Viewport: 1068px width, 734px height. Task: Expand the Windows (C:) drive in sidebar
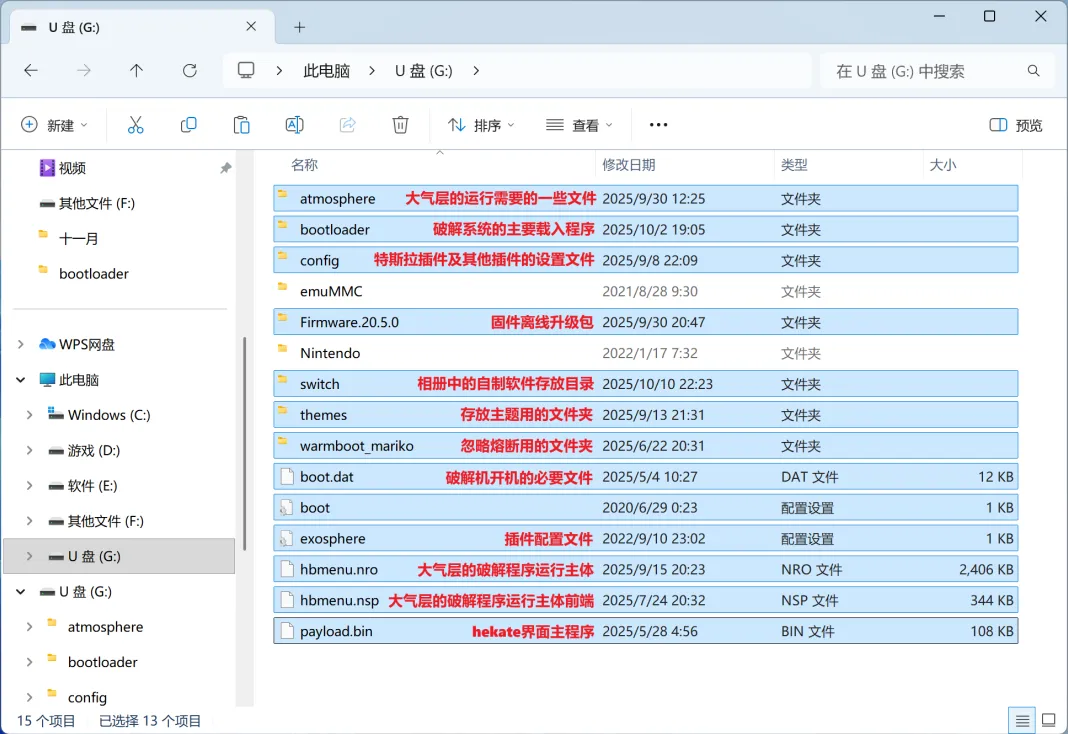point(28,415)
